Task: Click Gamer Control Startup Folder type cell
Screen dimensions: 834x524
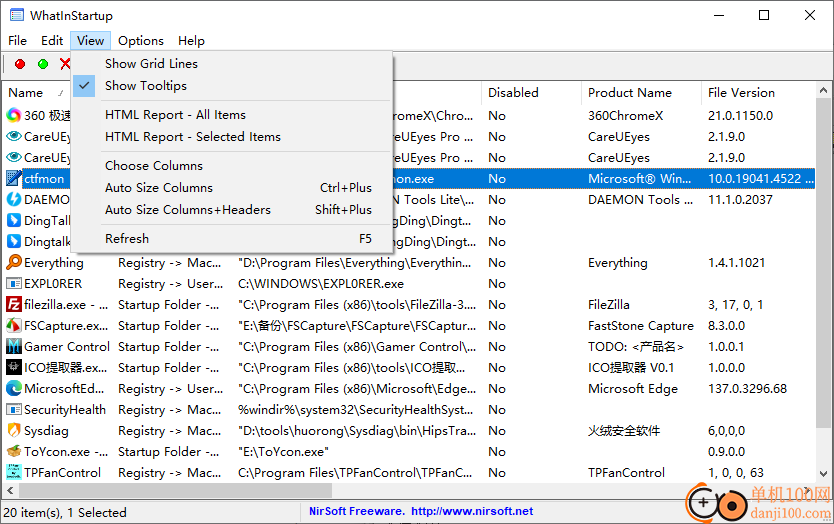Action: click(x=168, y=346)
